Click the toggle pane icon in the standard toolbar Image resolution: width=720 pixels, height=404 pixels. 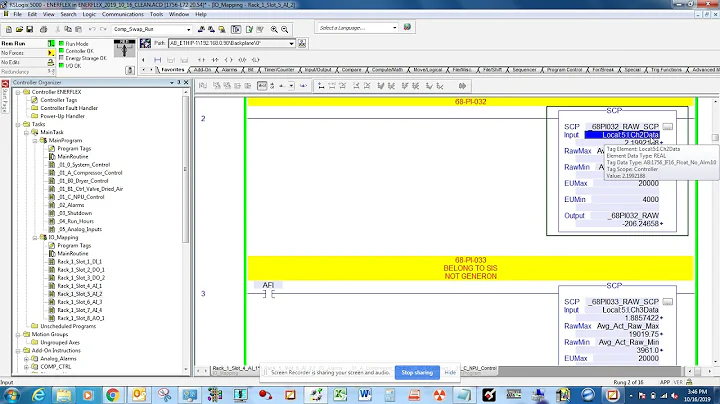coord(236,29)
